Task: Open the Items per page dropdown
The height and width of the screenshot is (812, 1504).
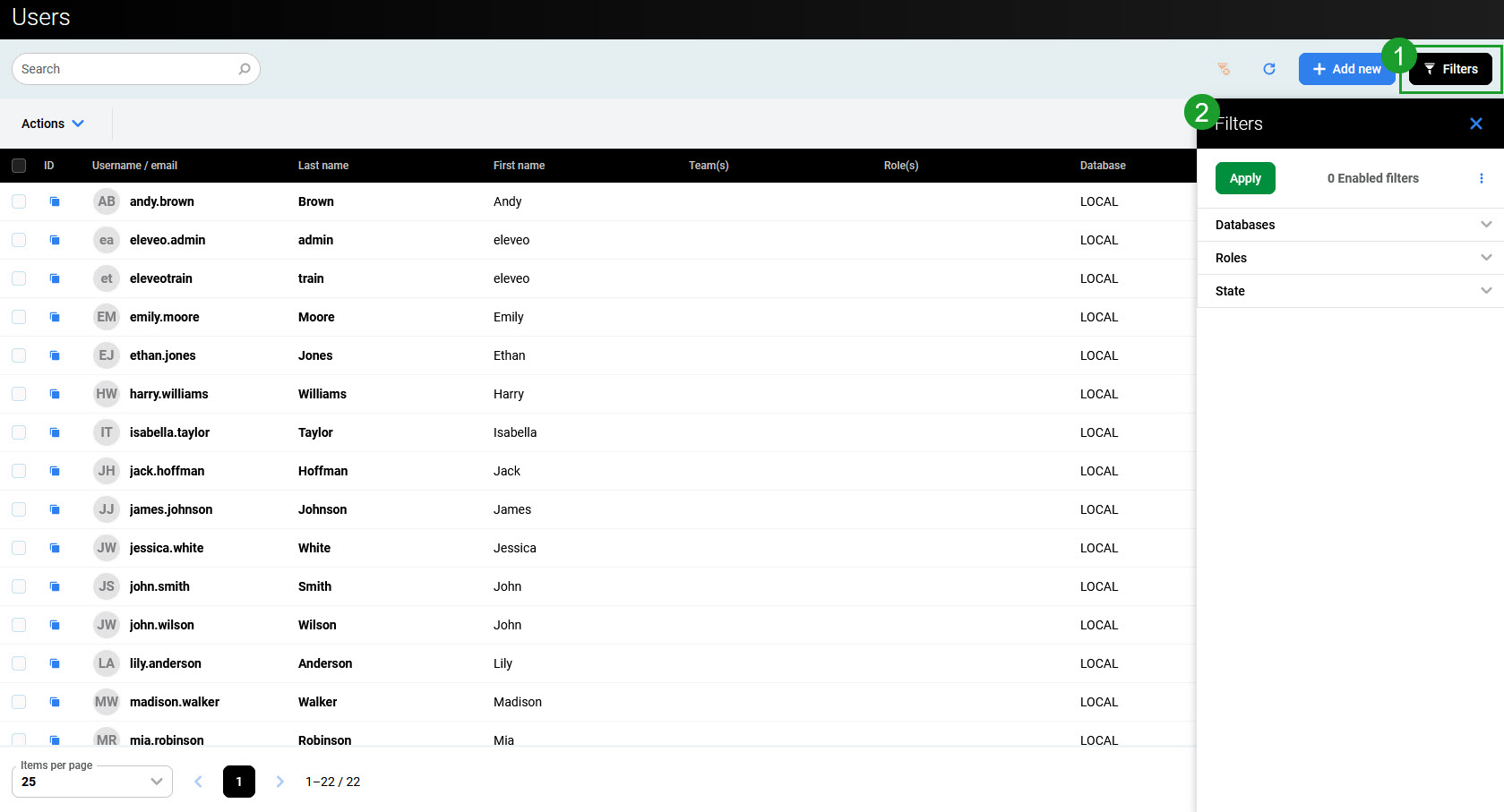Action: click(92, 782)
